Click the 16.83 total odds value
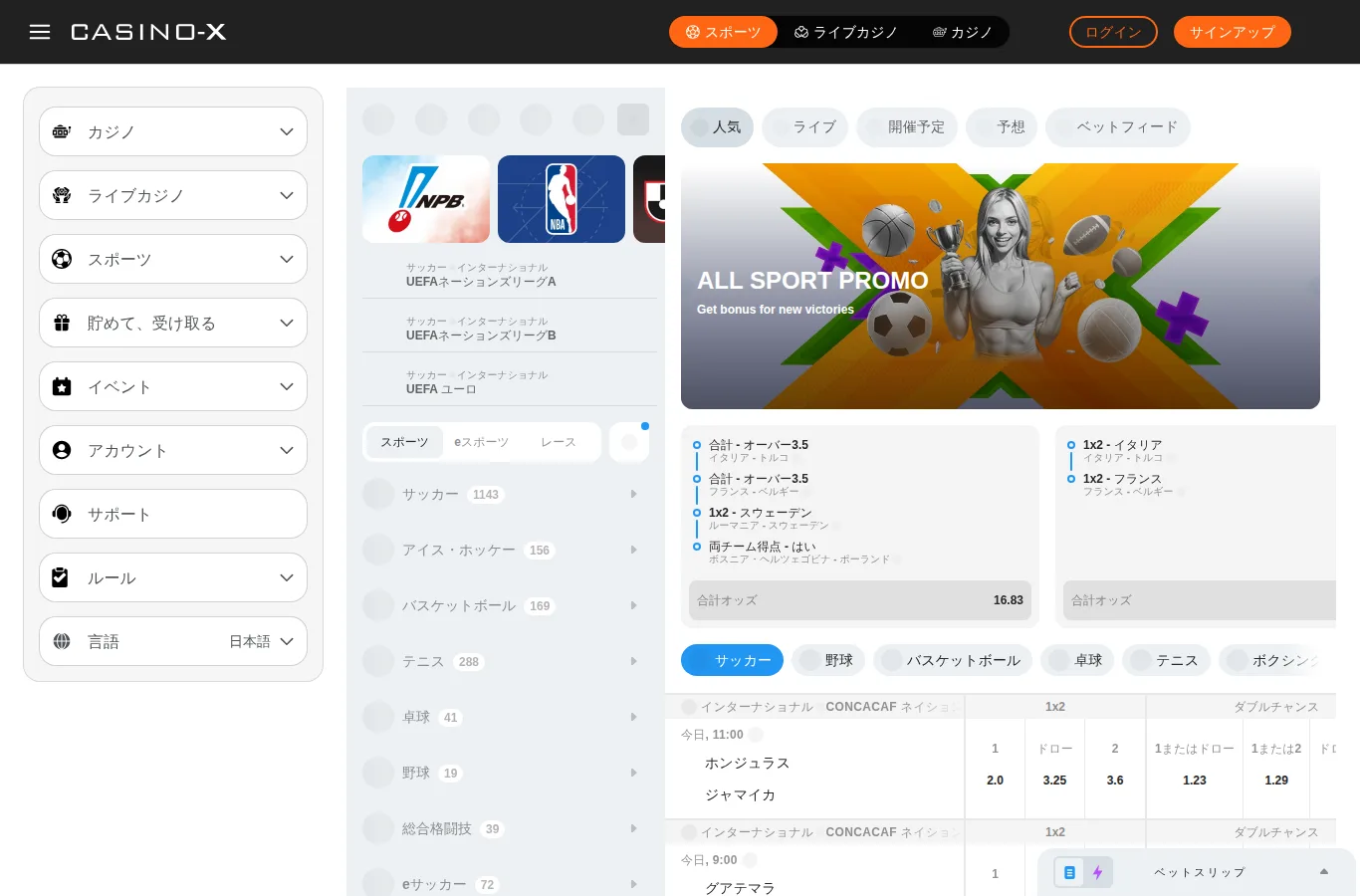1360x896 pixels. coord(1009,600)
